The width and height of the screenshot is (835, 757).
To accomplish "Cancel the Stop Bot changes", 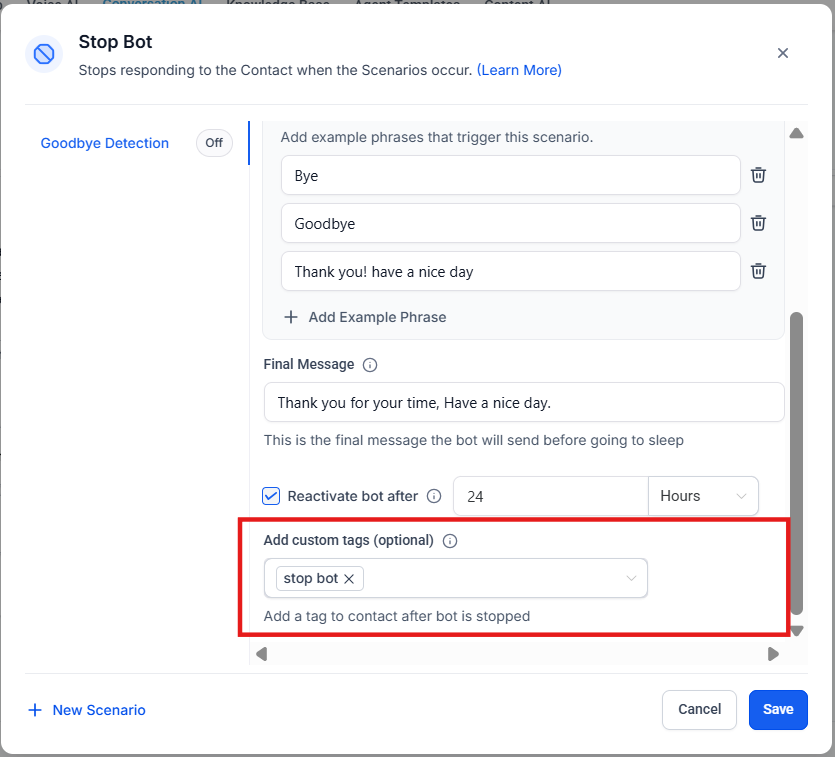I will [x=699, y=709].
